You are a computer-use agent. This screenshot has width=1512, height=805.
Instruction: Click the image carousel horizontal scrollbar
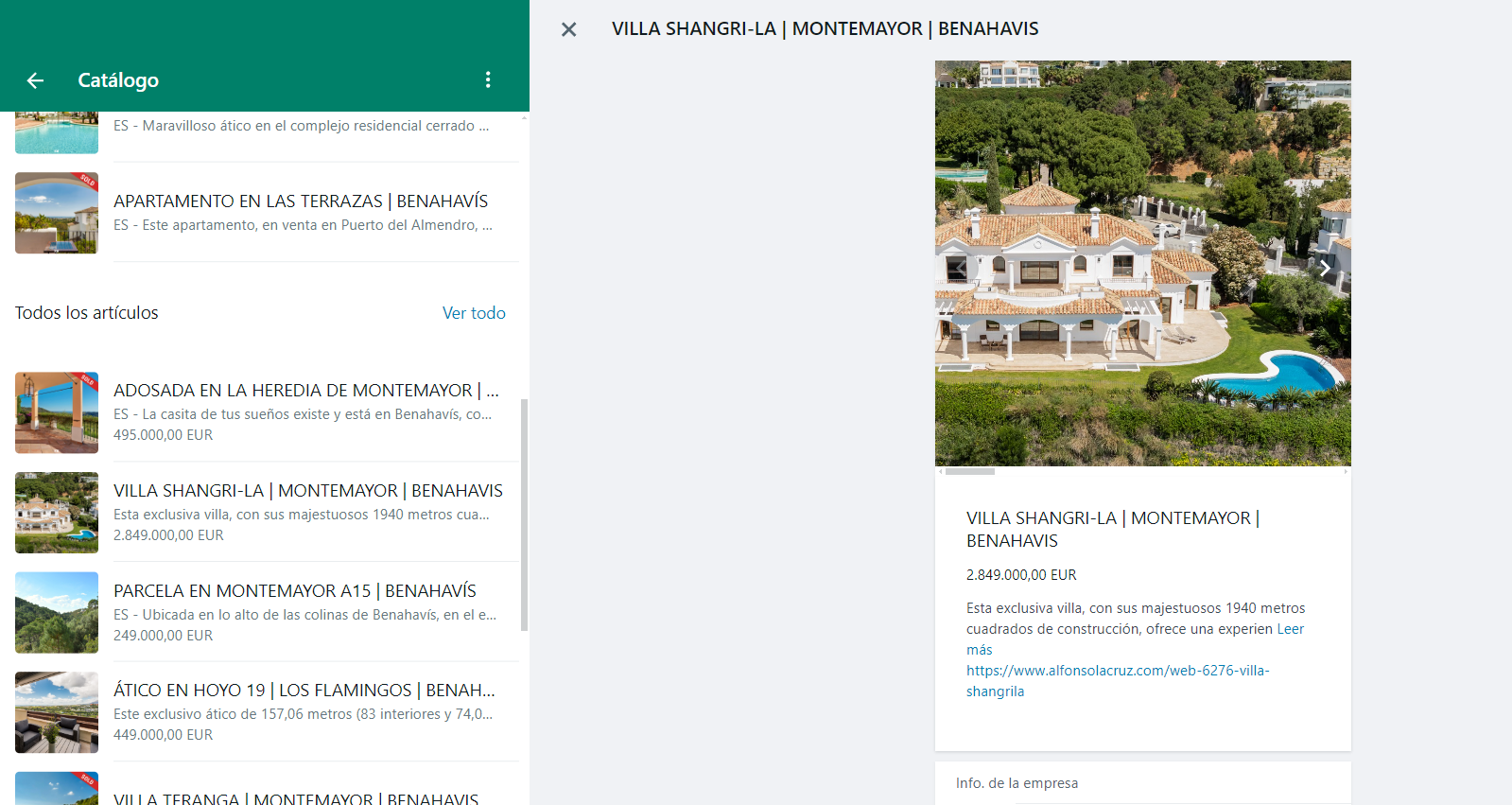click(970, 471)
